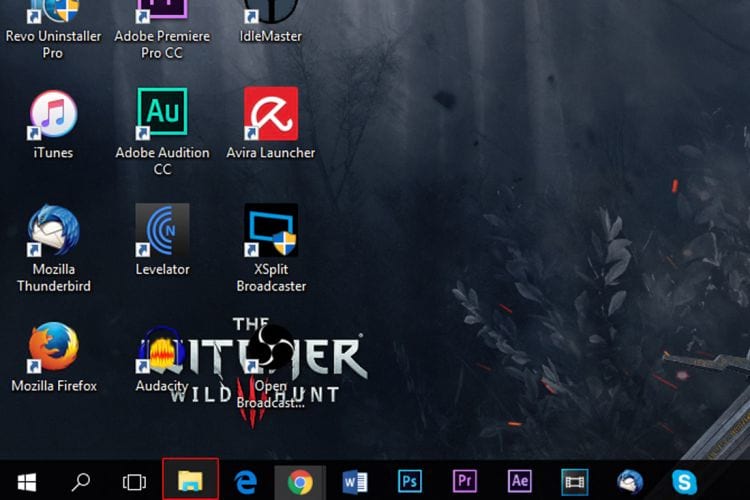
Task: Open After Effects from the taskbar
Action: (519, 481)
